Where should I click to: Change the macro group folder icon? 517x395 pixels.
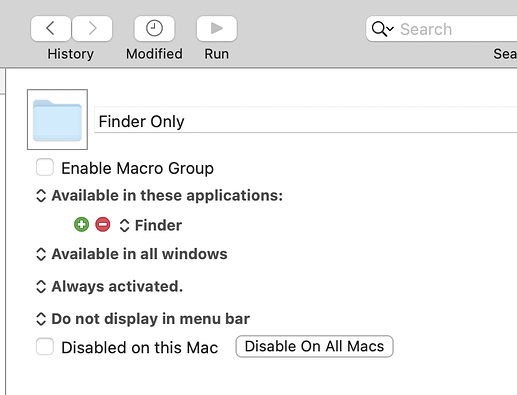[57, 119]
